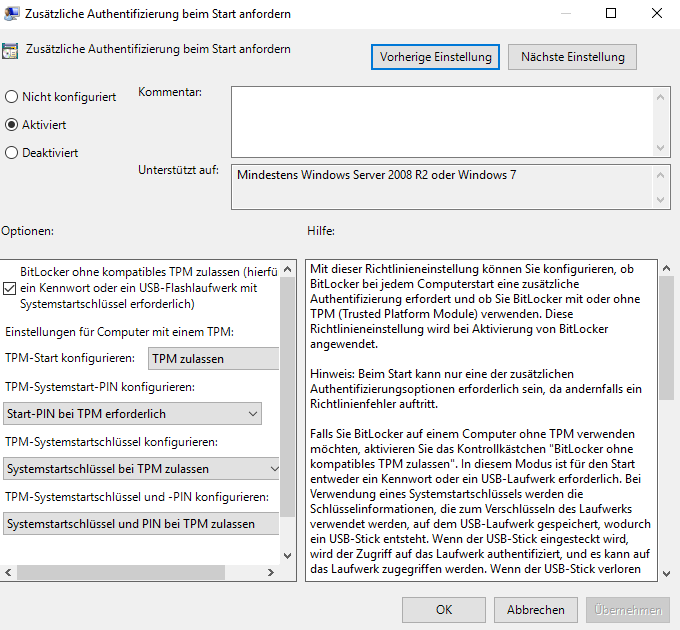Click the Hilfe pane scroll down arrow
The height and width of the screenshot is (630, 680).
point(667,573)
